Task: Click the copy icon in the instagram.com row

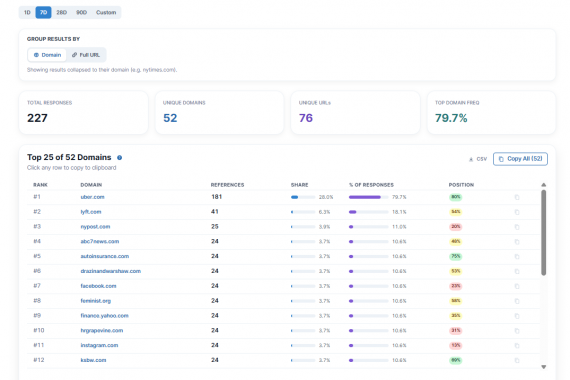Action: (517, 345)
